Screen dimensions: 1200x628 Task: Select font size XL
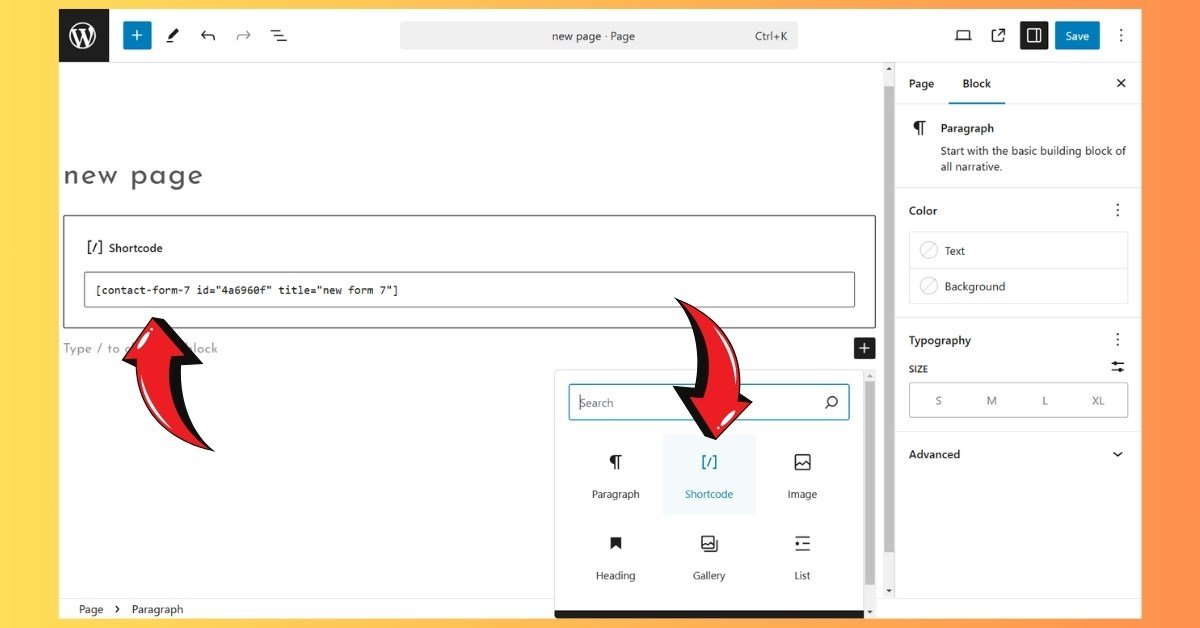pyautogui.click(x=1098, y=400)
